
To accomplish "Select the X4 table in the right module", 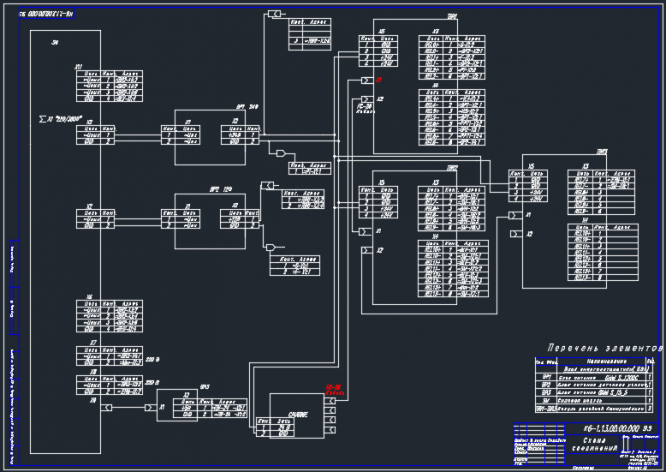I will click(603, 252).
